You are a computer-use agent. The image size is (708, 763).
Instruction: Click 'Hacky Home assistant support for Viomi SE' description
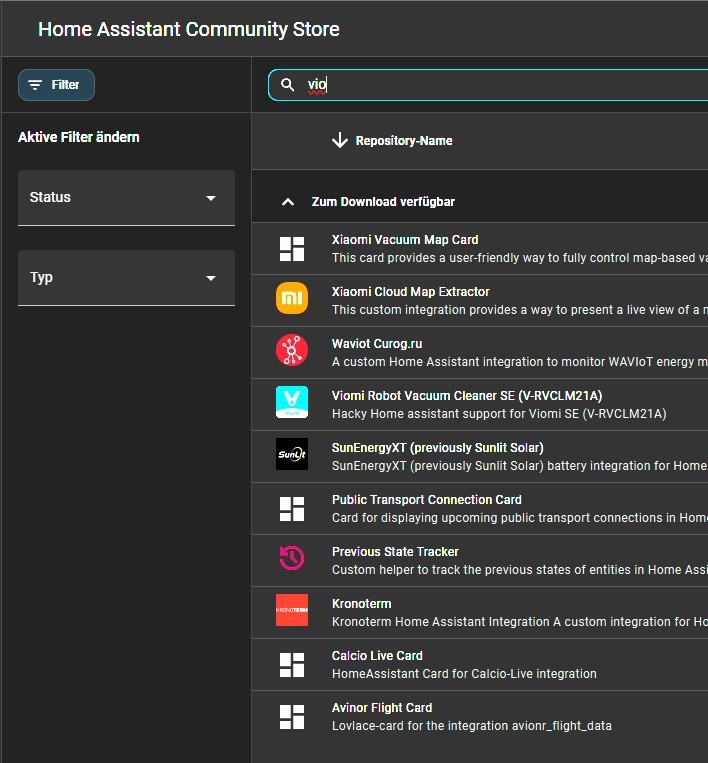(x=499, y=414)
